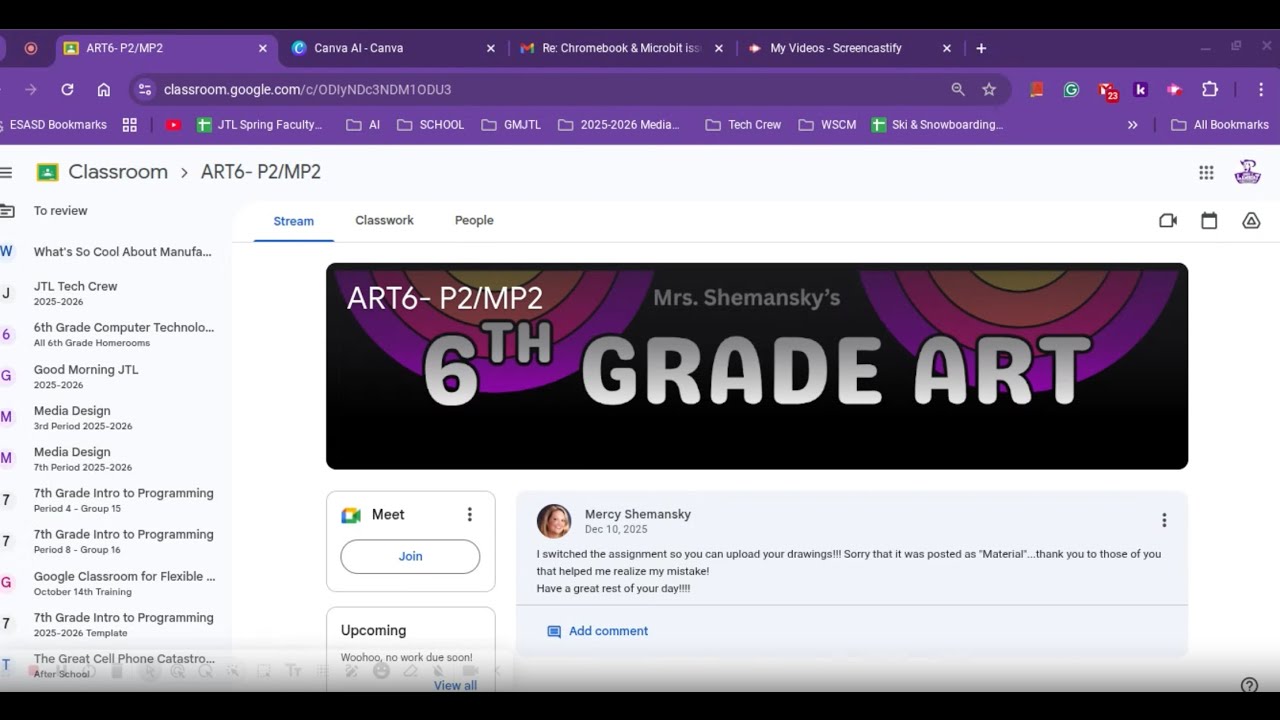1280x720 pixels.
Task: Open Meet card three-dot options
Action: point(469,515)
